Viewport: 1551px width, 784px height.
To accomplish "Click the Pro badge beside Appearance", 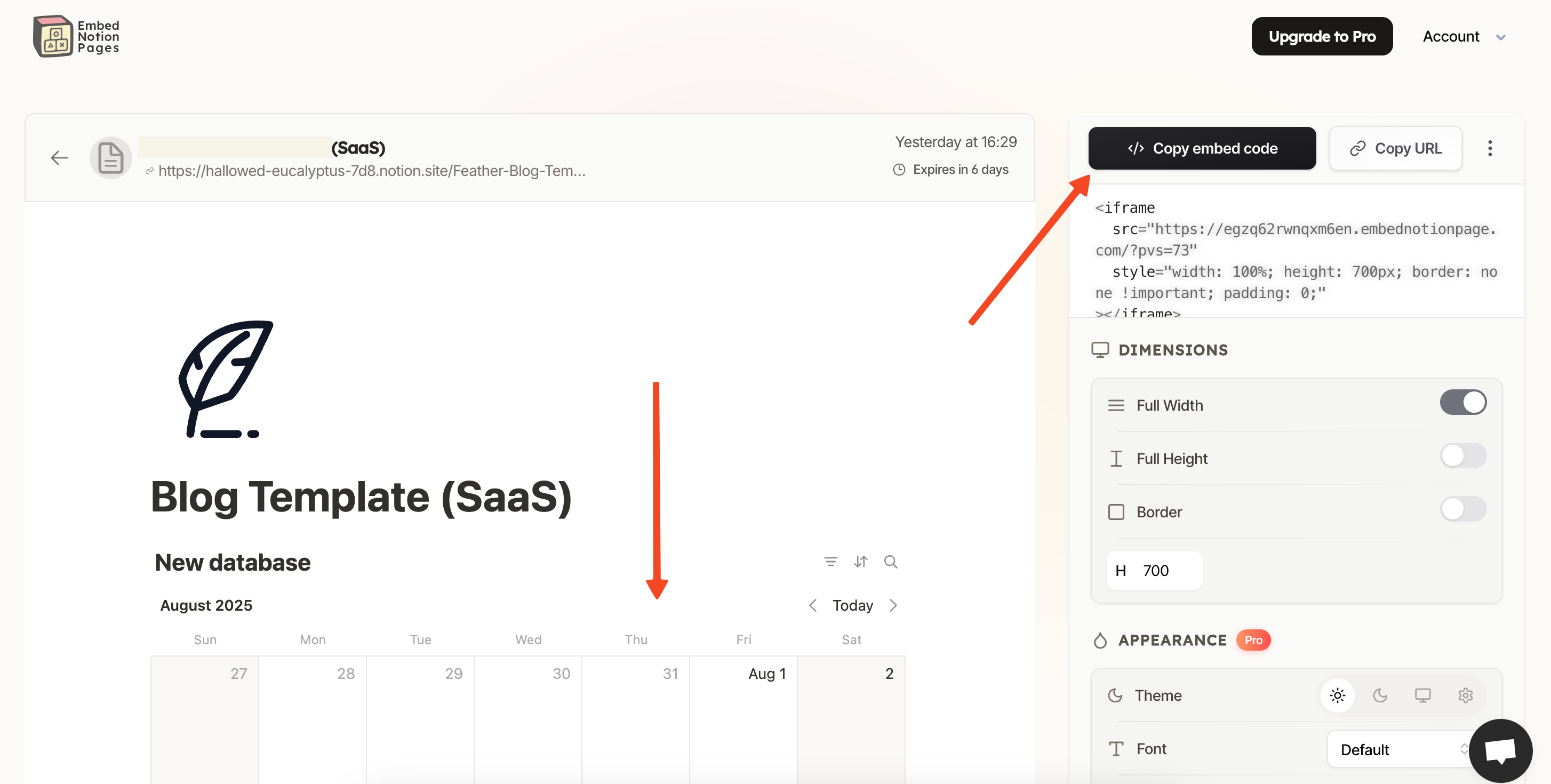I will point(1253,640).
